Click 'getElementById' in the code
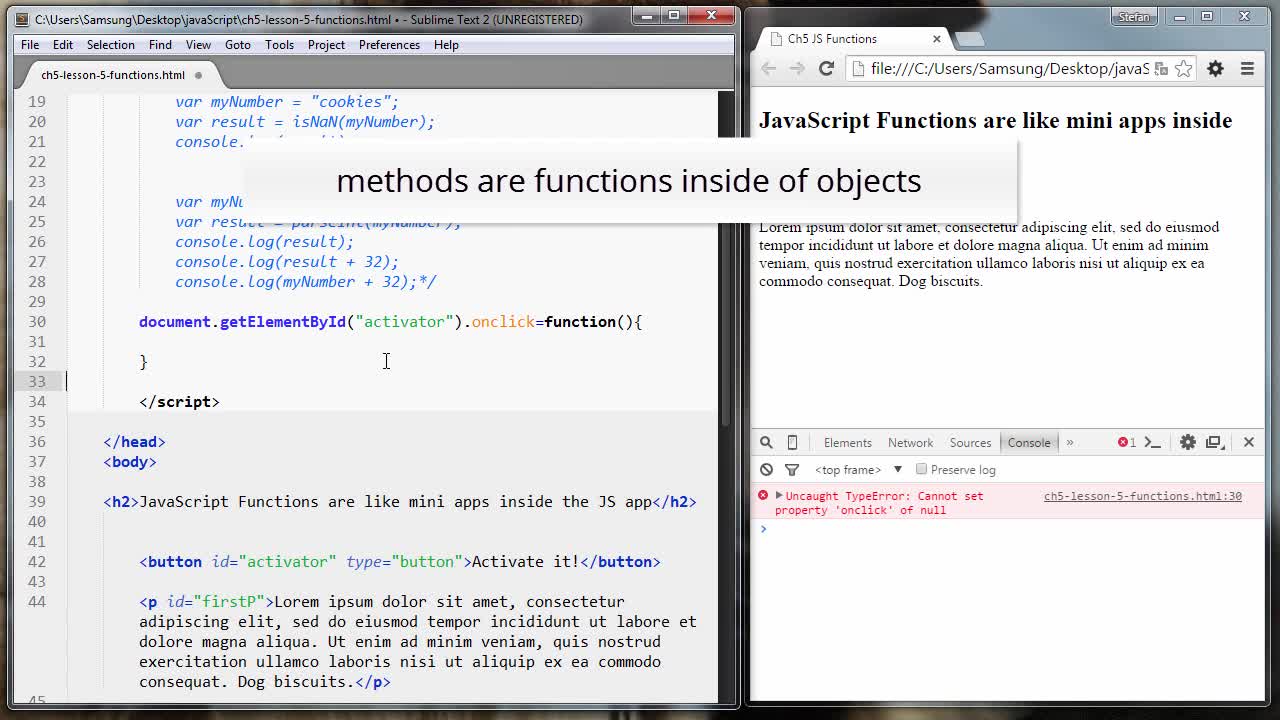Viewport: 1280px width, 720px height. pos(283,321)
